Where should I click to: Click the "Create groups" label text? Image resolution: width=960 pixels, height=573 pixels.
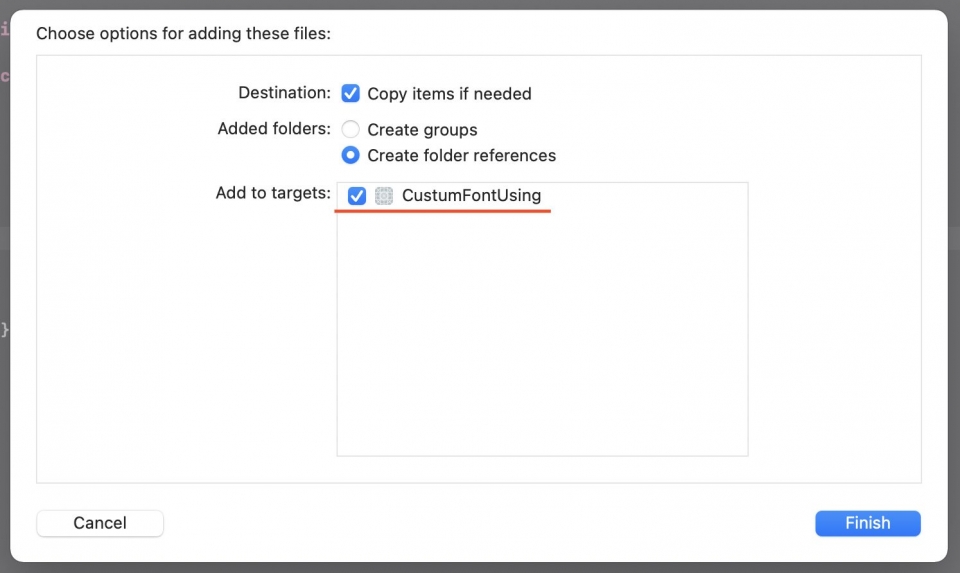click(422, 130)
